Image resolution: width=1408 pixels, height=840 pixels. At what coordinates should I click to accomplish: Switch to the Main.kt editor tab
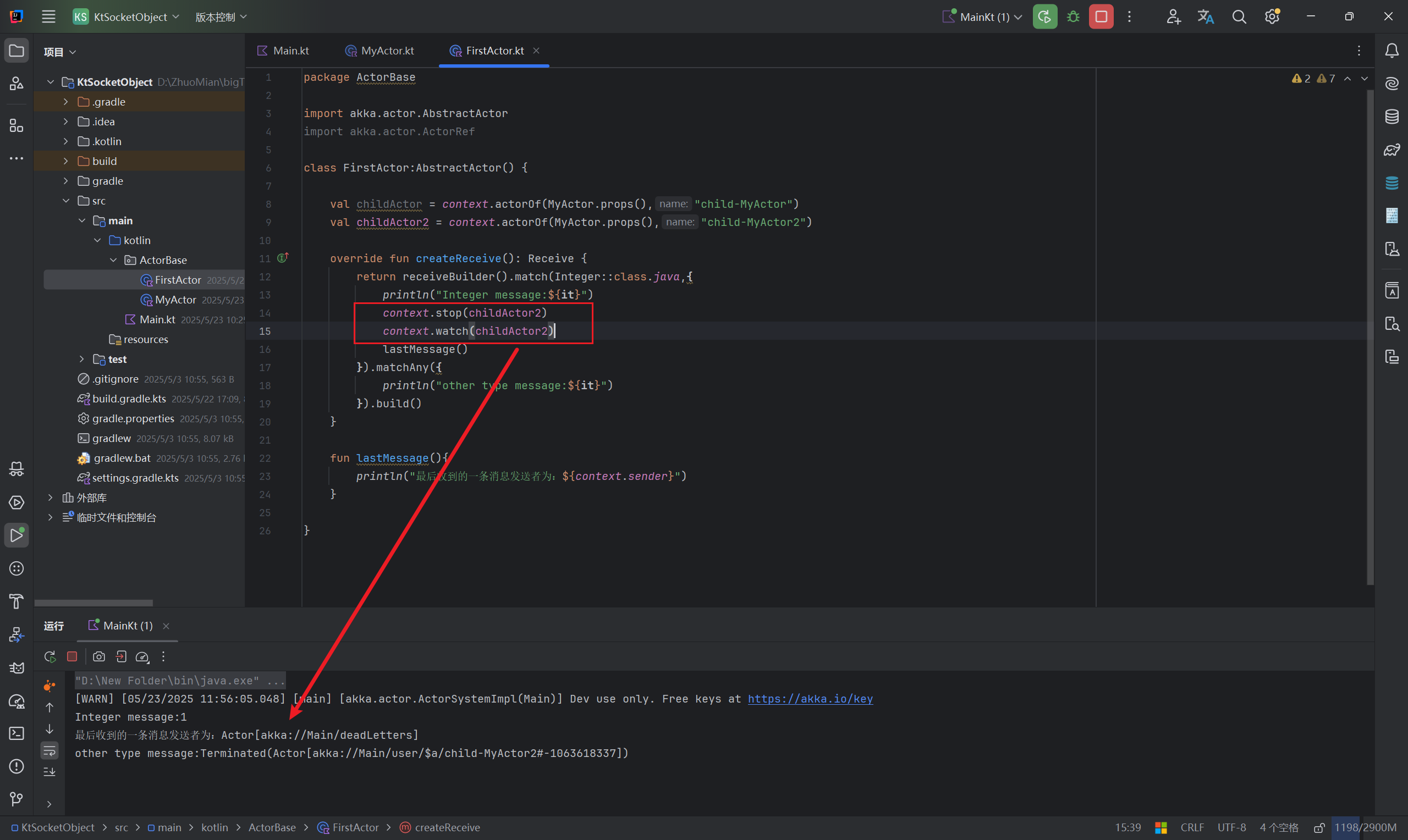pos(283,51)
